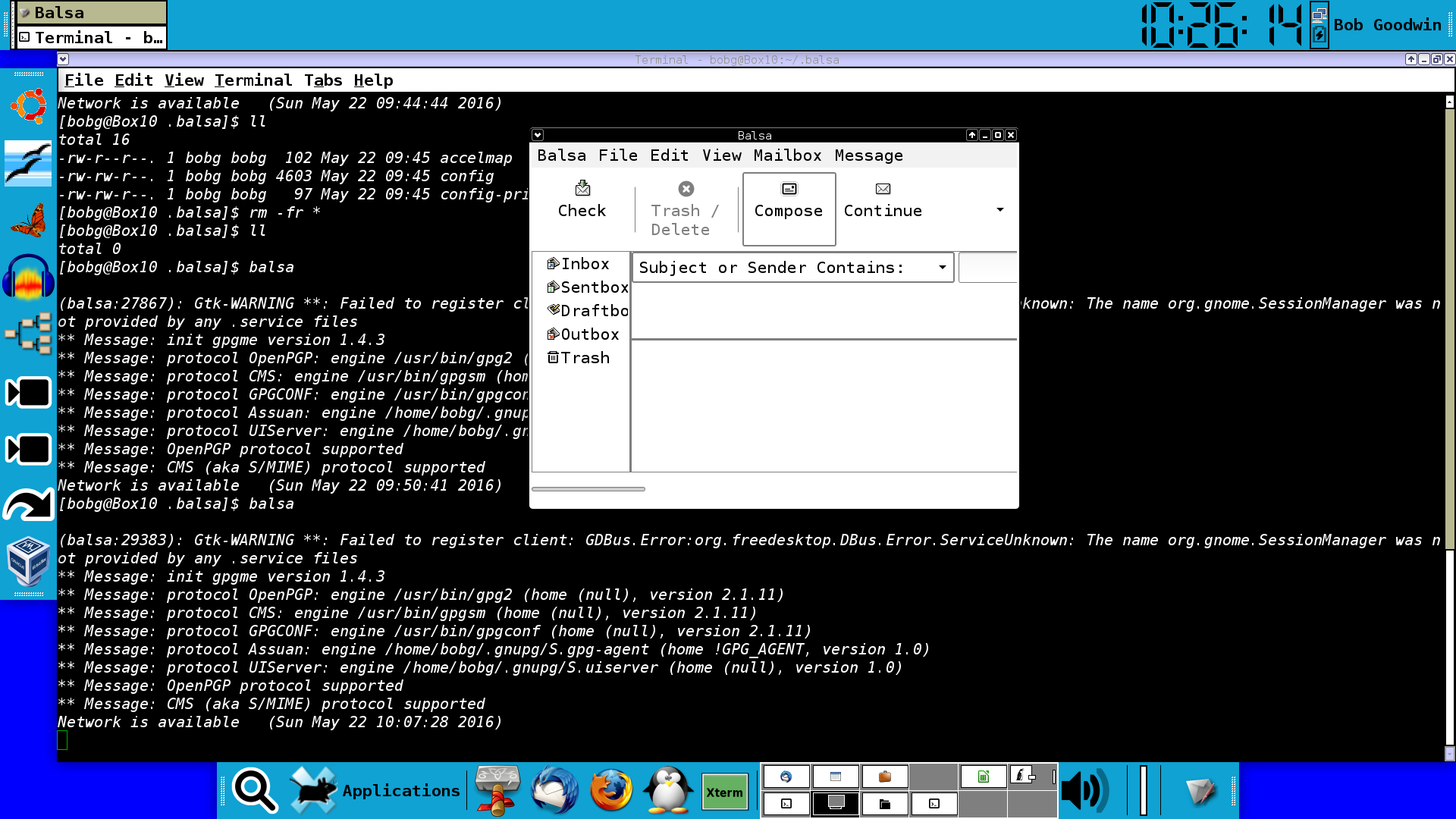Click the tree diagram launcher in the dock
The width and height of the screenshot is (1456, 819).
pyautogui.click(x=29, y=334)
